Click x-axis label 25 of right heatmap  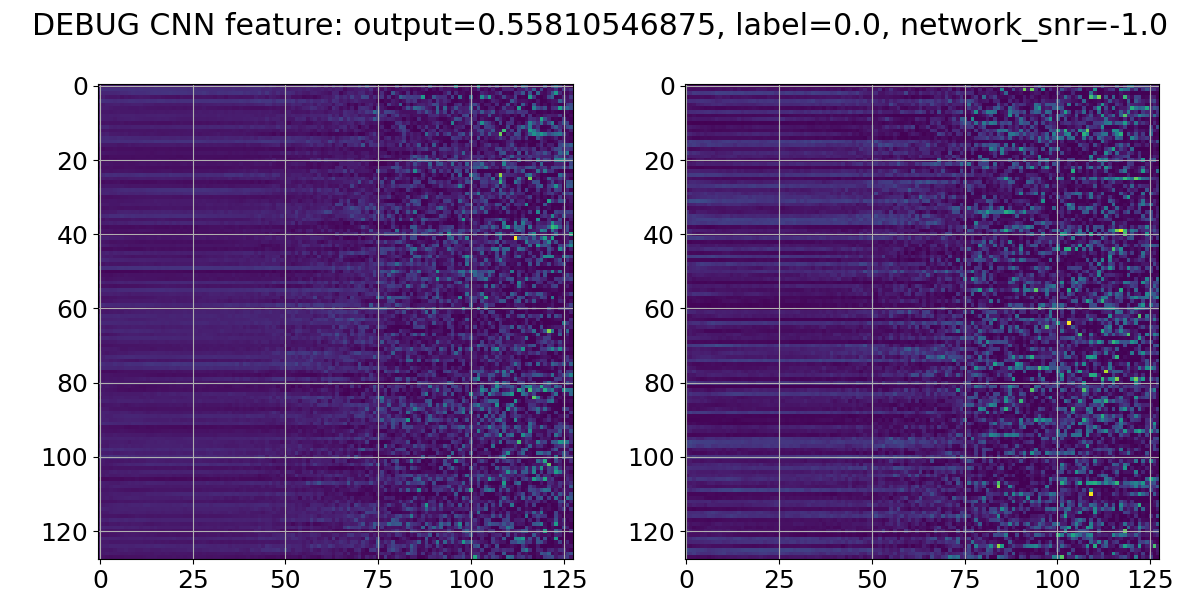(x=779, y=578)
